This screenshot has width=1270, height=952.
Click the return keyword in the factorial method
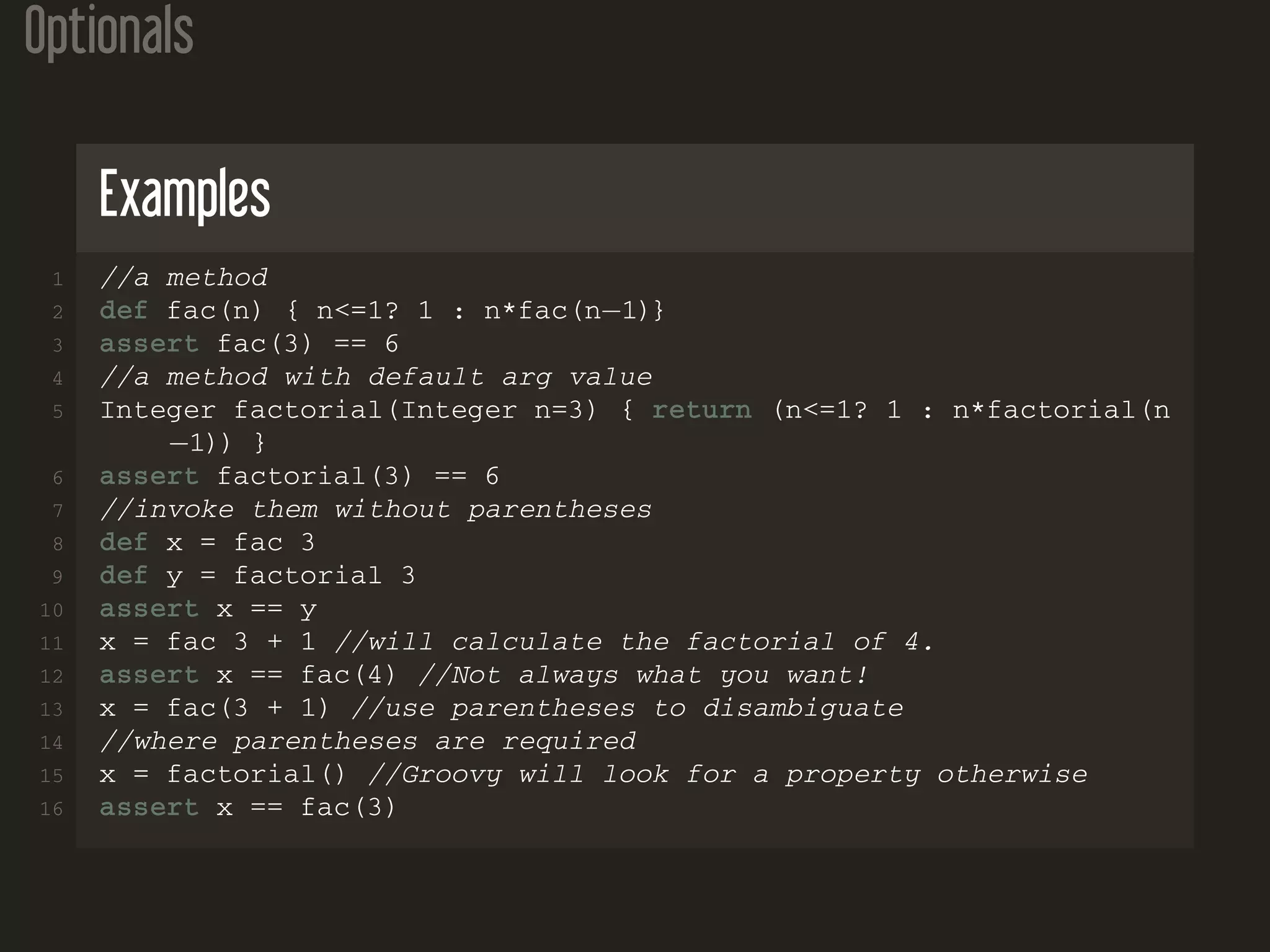click(701, 410)
